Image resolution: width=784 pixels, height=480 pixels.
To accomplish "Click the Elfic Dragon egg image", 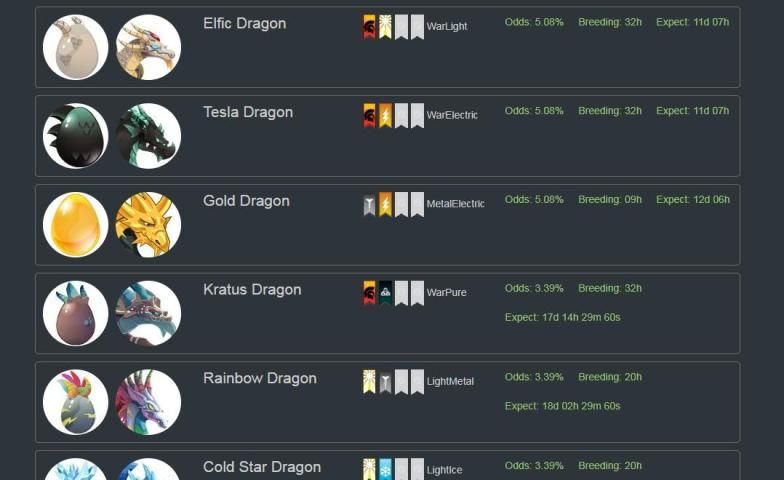I will (76, 47).
